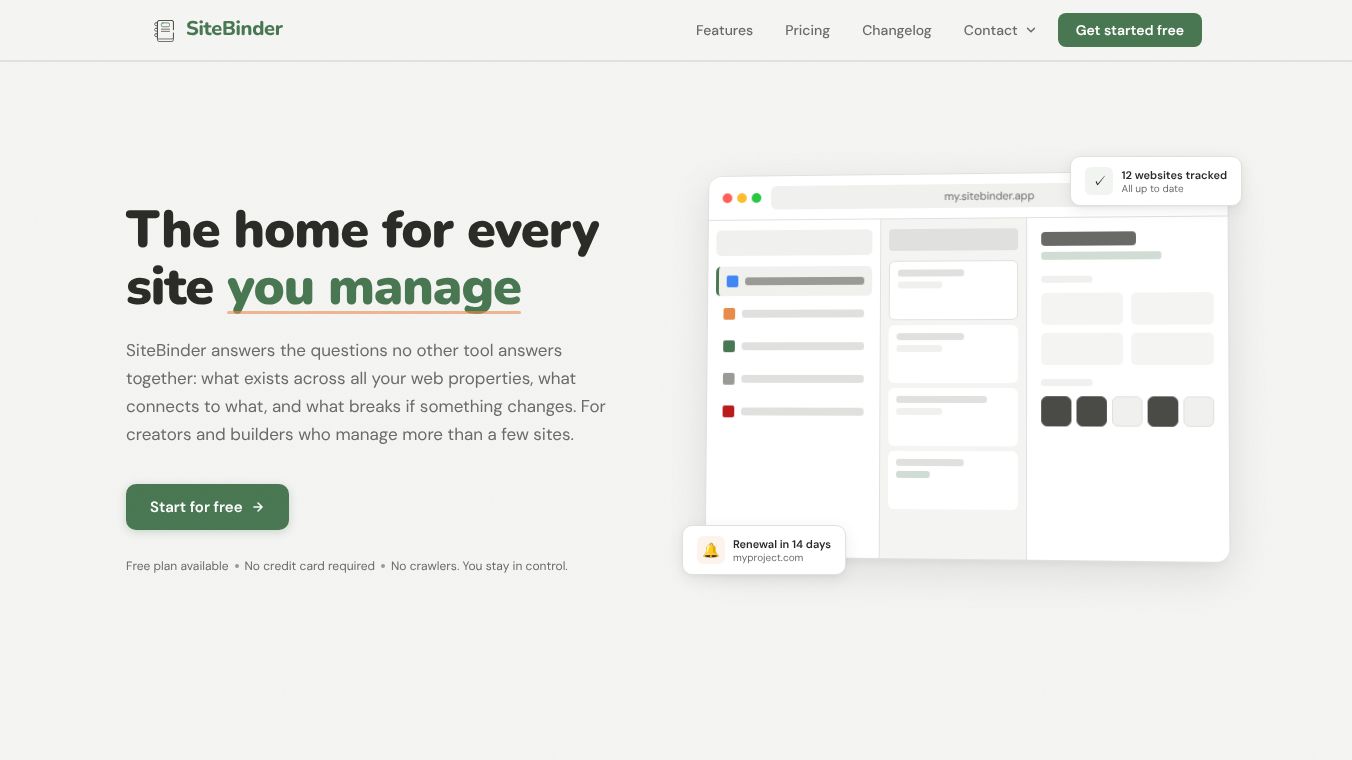
Task: Click the myproject.com text
Action: click(x=768, y=558)
